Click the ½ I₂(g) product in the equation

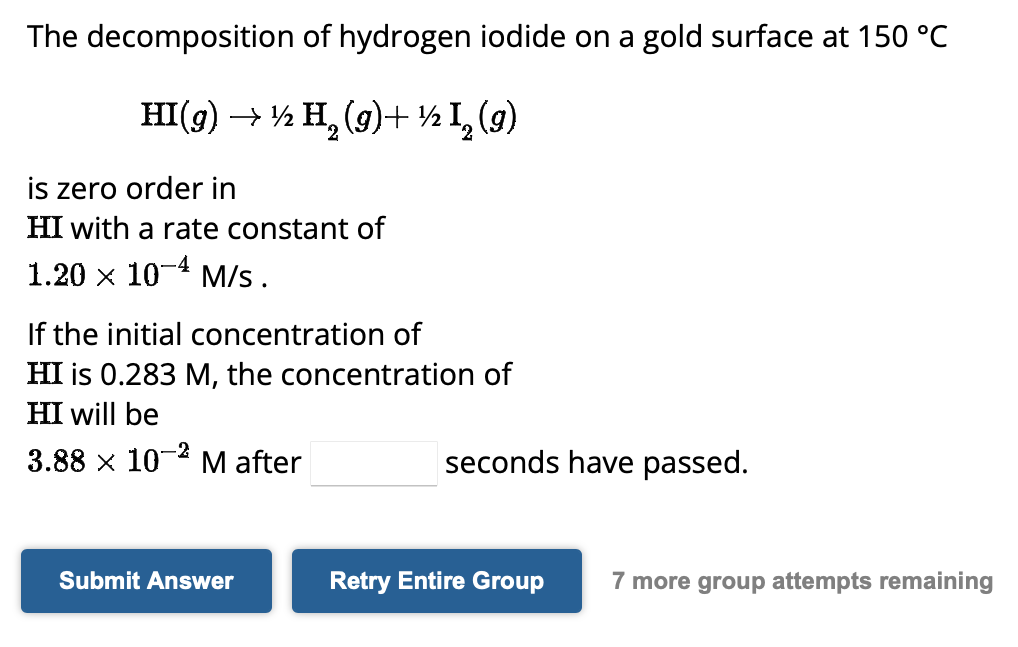(468, 115)
